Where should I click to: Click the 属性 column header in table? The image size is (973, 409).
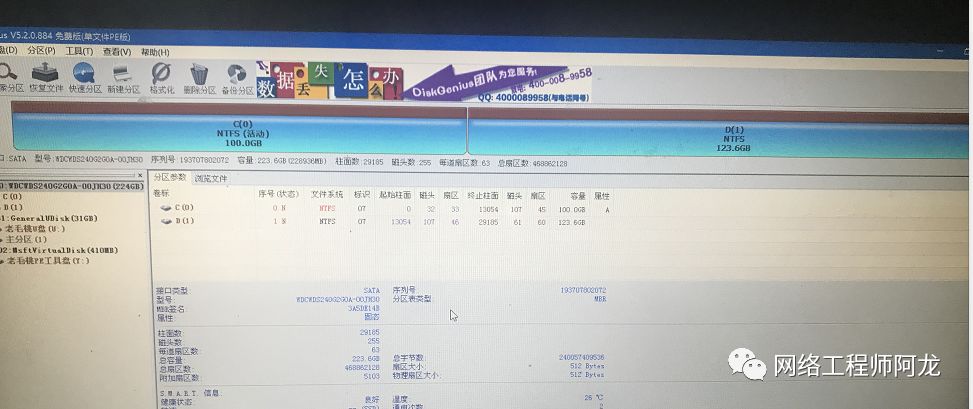(x=602, y=196)
